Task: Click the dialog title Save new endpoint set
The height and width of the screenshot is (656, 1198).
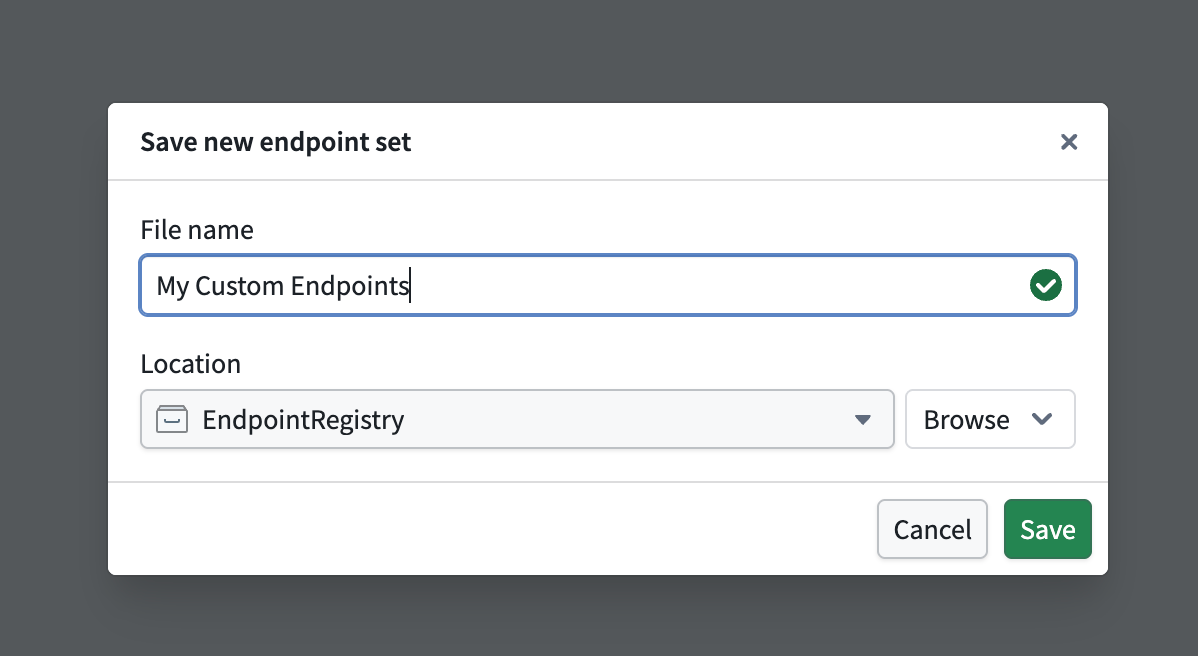Action: (275, 141)
